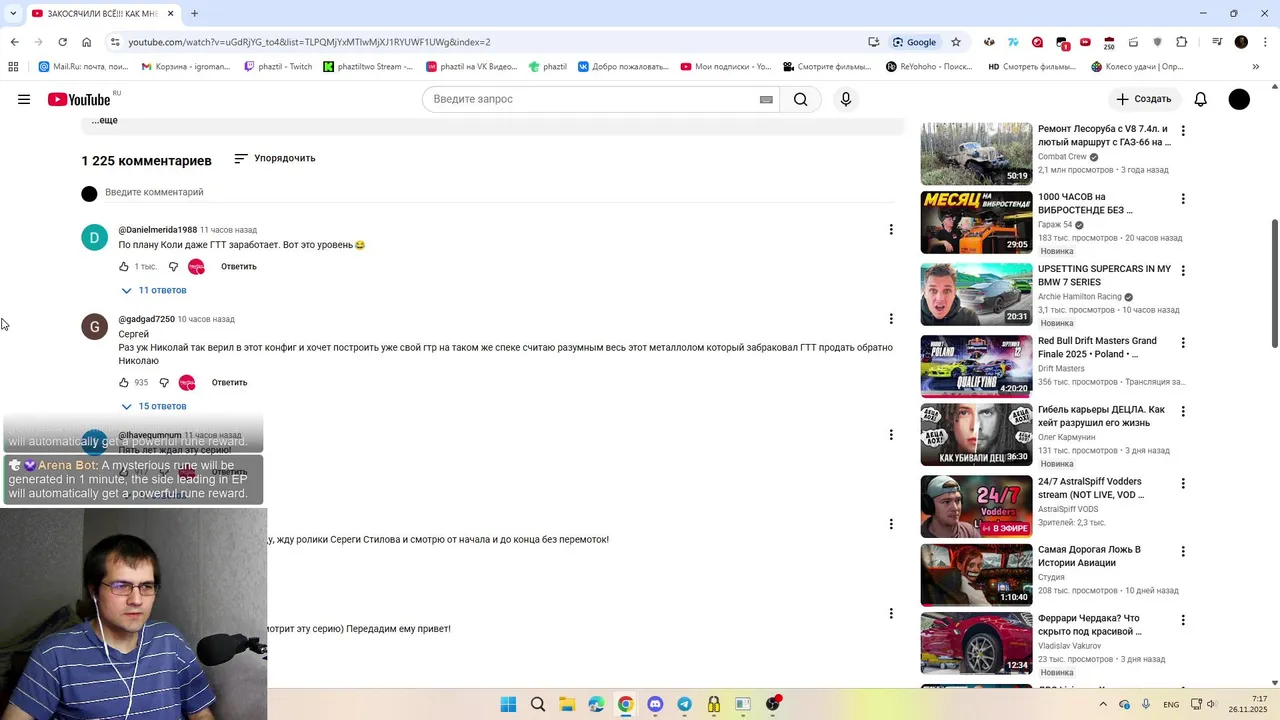The height and width of the screenshot is (720, 1280).
Task: Open the Гибель карьеры ДЕЦЛА thumbnail
Action: [976, 435]
